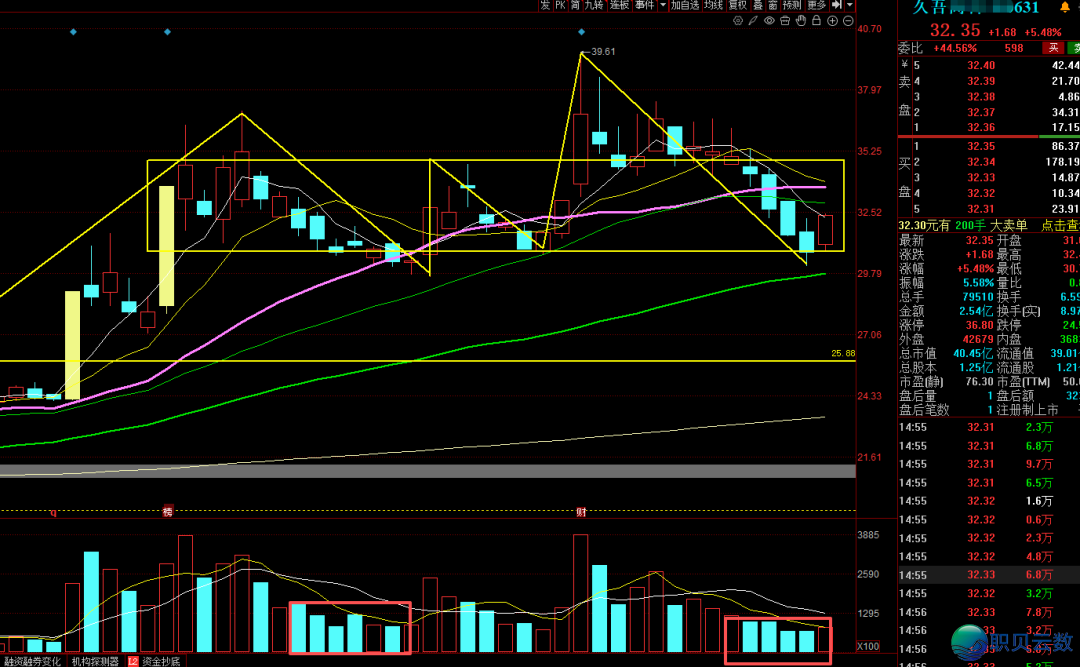This screenshot has width=1080, height=667.
Task: Switch to 融资融券变化 tab
Action: [x=32, y=661]
